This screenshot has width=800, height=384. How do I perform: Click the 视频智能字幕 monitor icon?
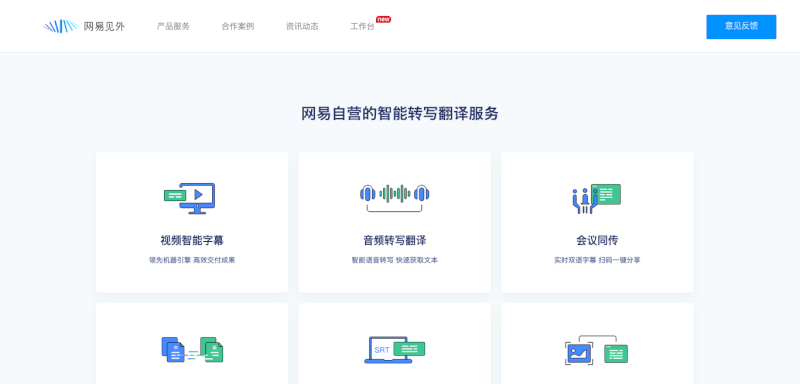[x=190, y=198]
